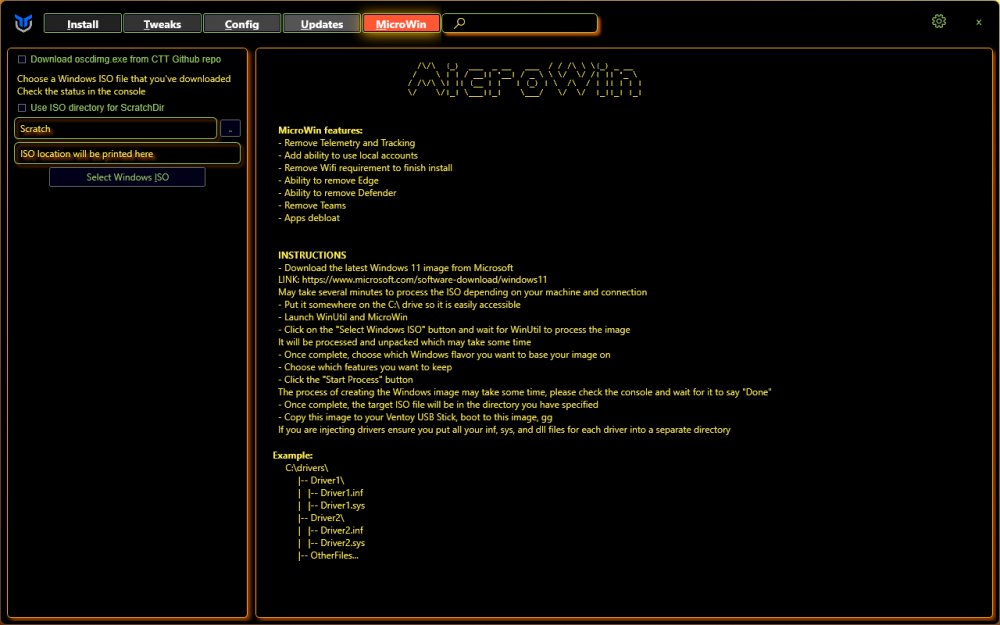Click the MicroWin features heading

(x=320, y=130)
